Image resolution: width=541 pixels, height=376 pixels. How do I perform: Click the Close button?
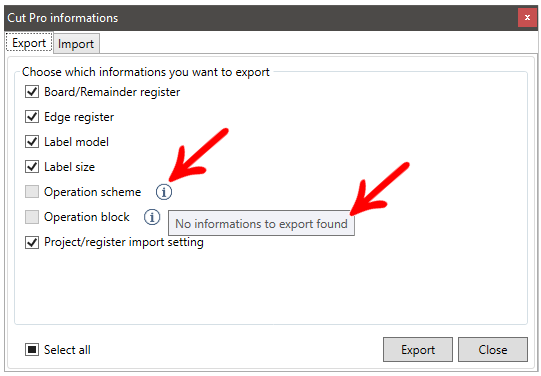pyautogui.click(x=493, y=350)
